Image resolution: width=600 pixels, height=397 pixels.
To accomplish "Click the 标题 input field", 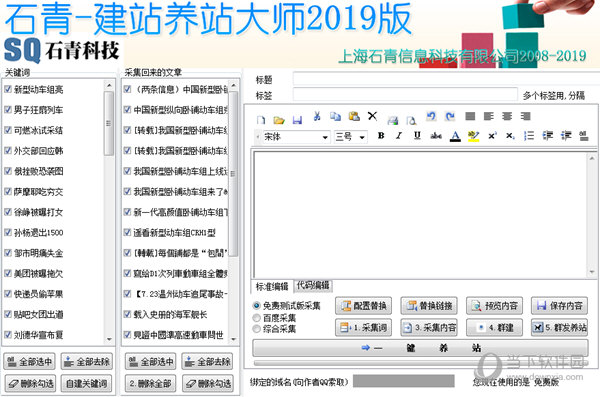I will (445, 79).
